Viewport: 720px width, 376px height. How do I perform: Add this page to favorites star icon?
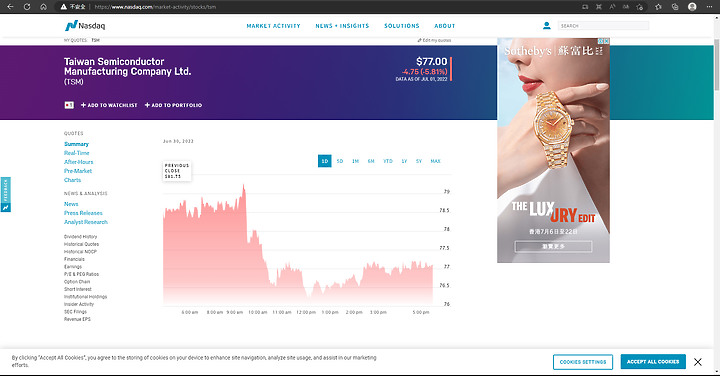tap(640, 7)
